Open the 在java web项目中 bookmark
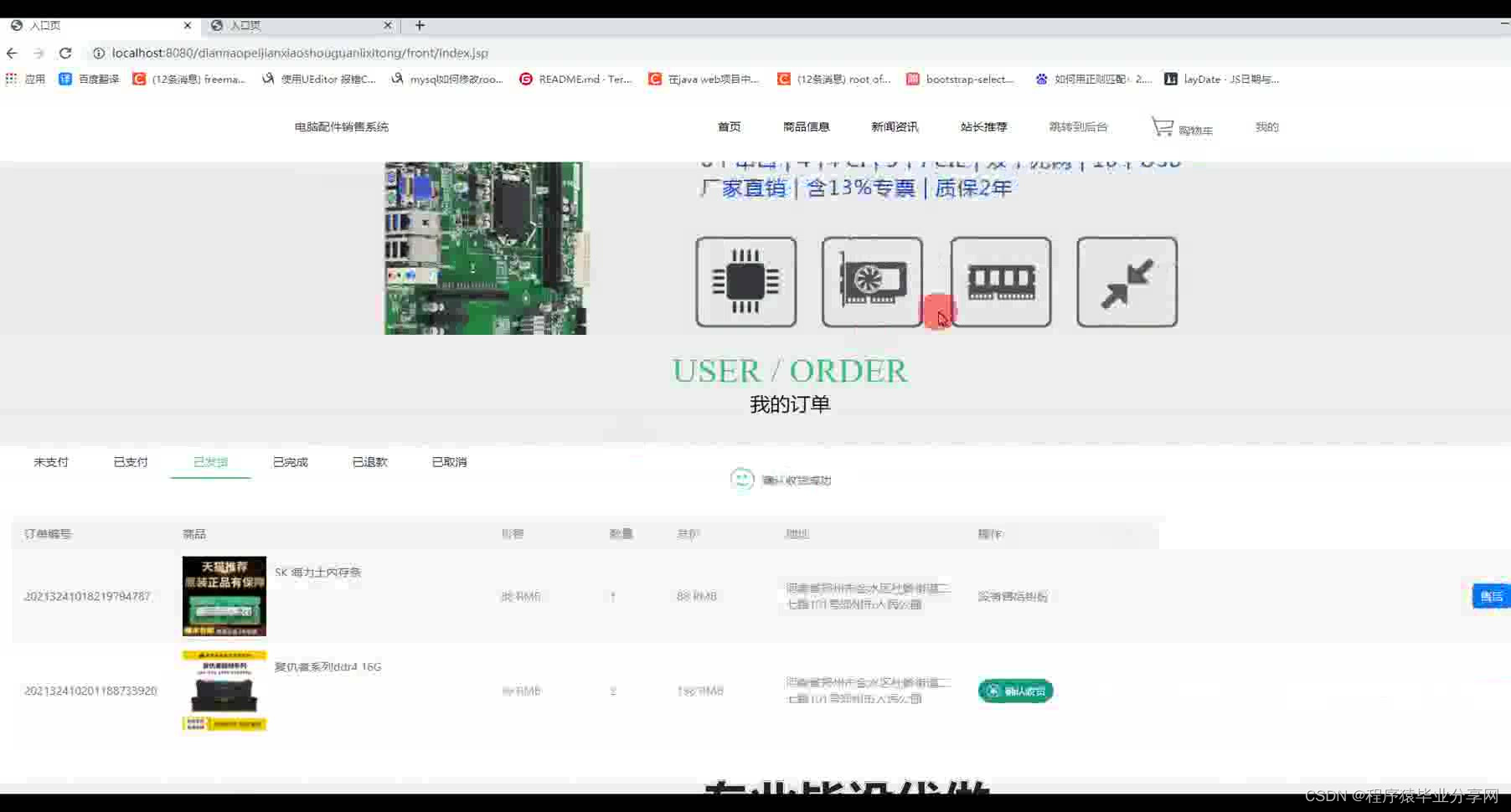 tap(704, 79)
